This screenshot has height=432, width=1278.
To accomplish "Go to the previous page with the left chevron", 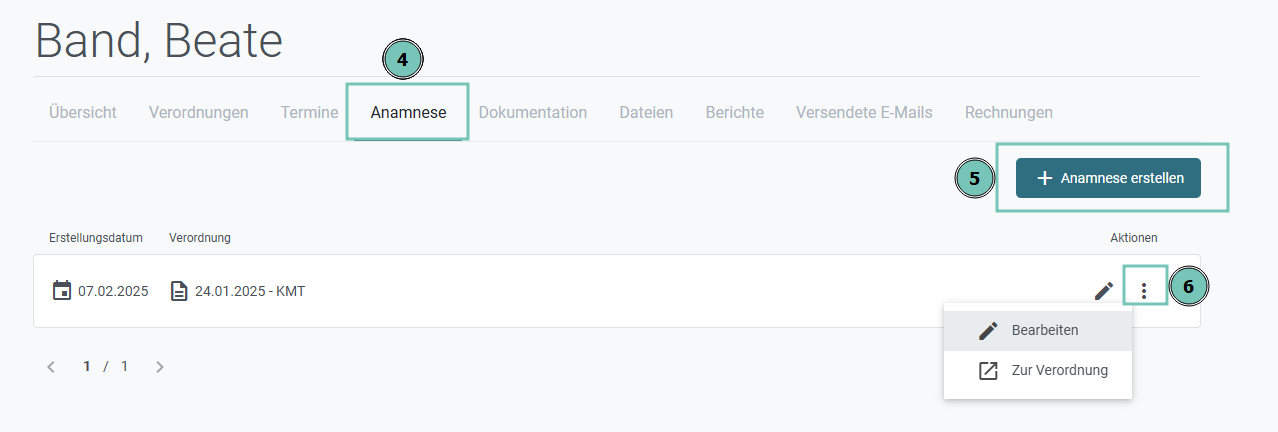I will click(x=51, y=367).
